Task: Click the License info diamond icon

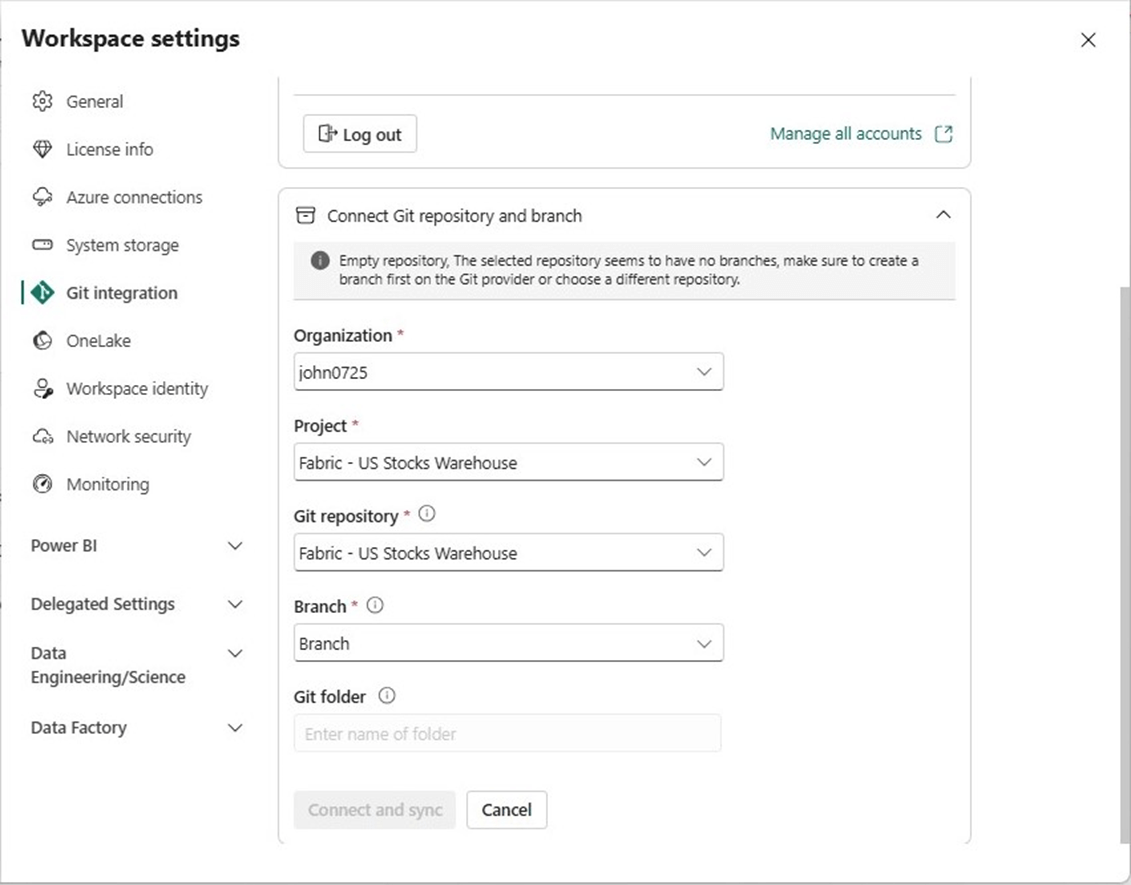Action: [x=42, y=149]
